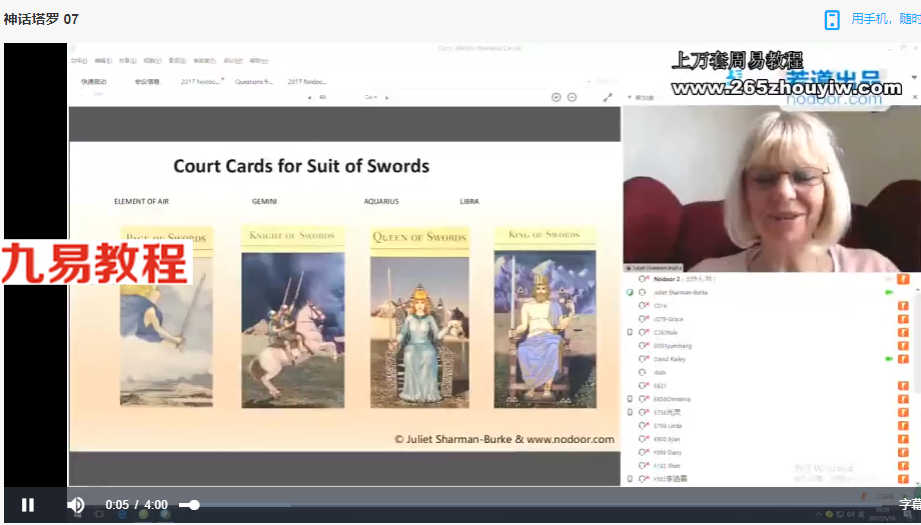Click the LIBRA label
921x525 pixels.
click(469, 201)
